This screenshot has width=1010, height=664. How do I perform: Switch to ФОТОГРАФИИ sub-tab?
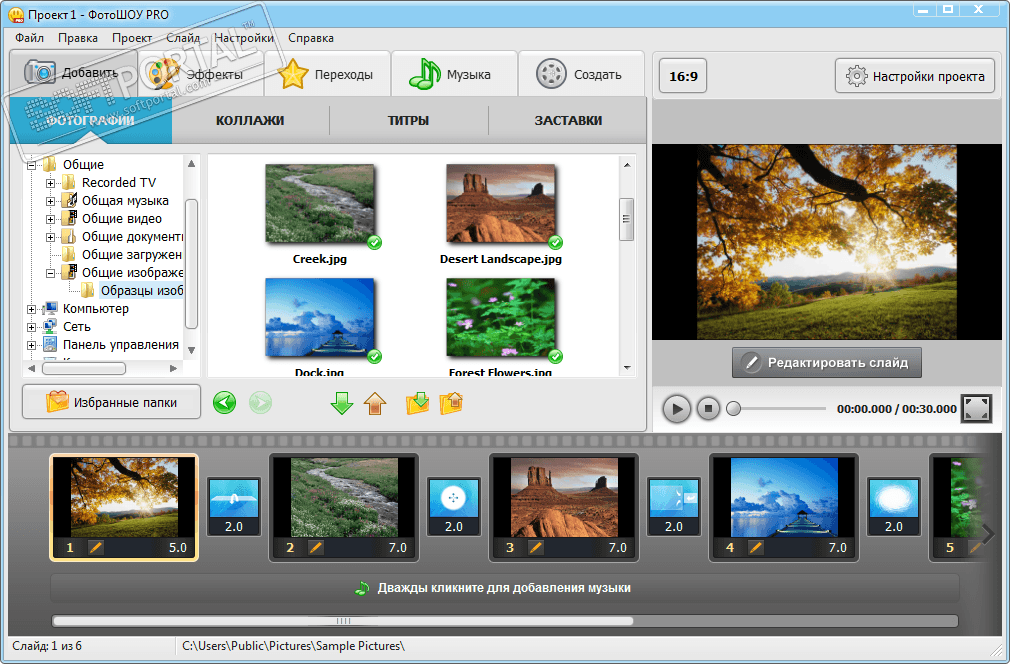click(x=91, y=120)
